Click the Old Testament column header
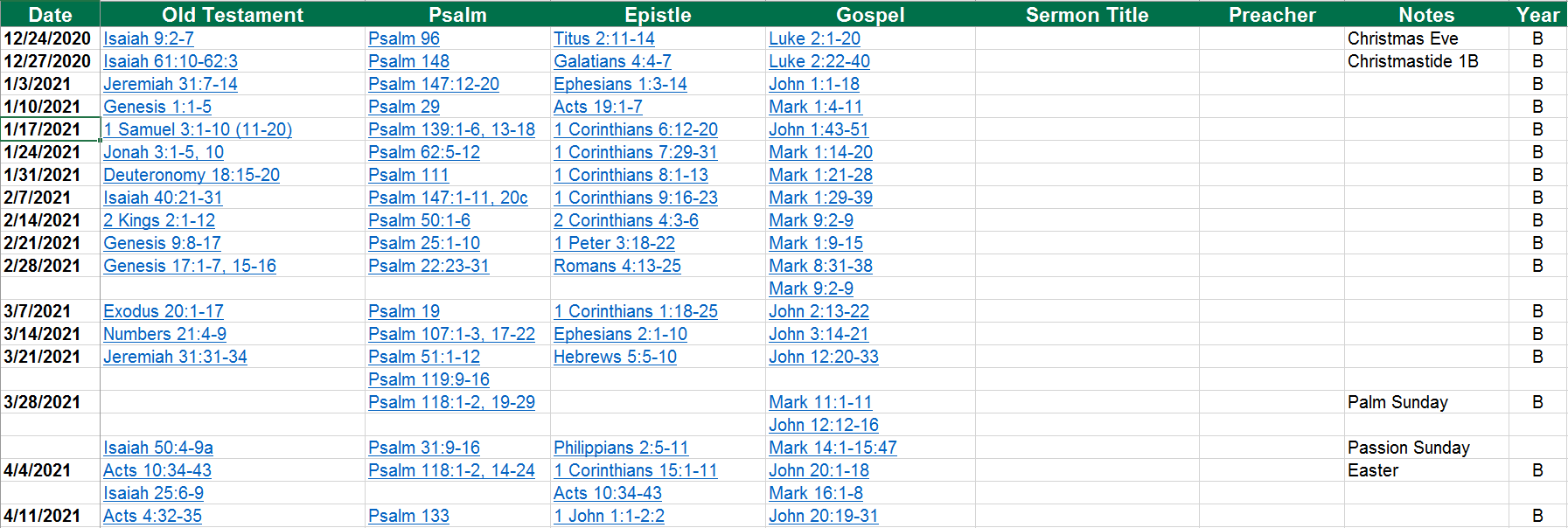 click(233, 14)
